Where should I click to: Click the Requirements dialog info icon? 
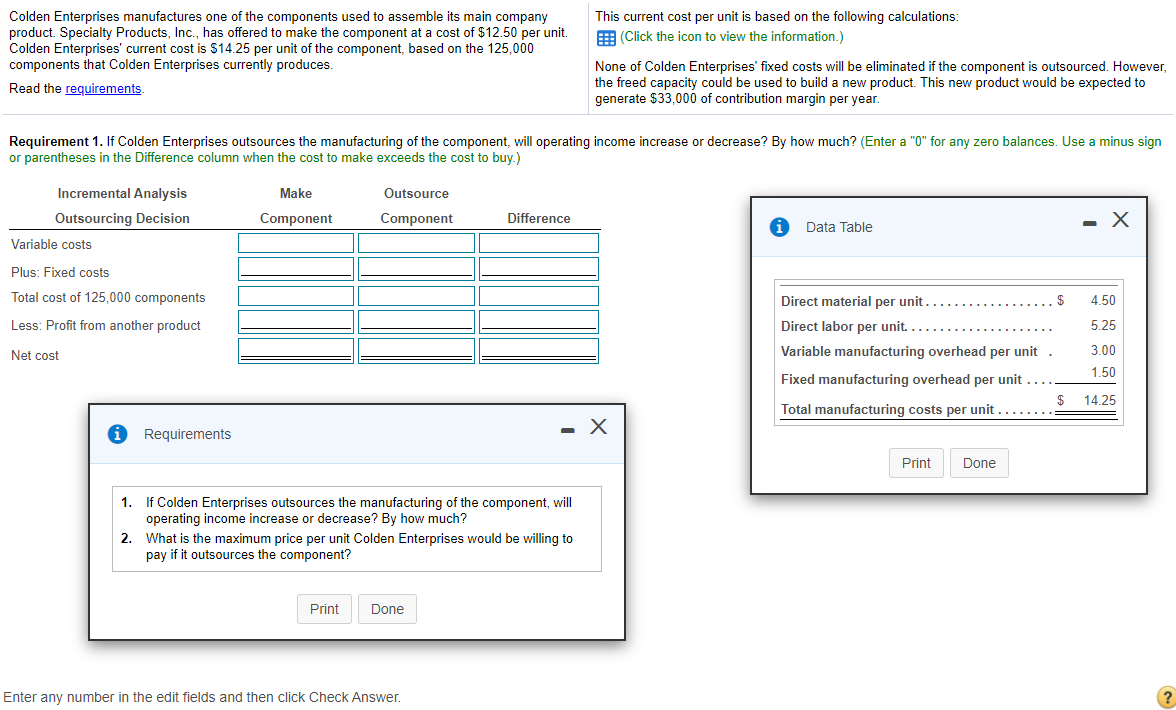[117, 434]
